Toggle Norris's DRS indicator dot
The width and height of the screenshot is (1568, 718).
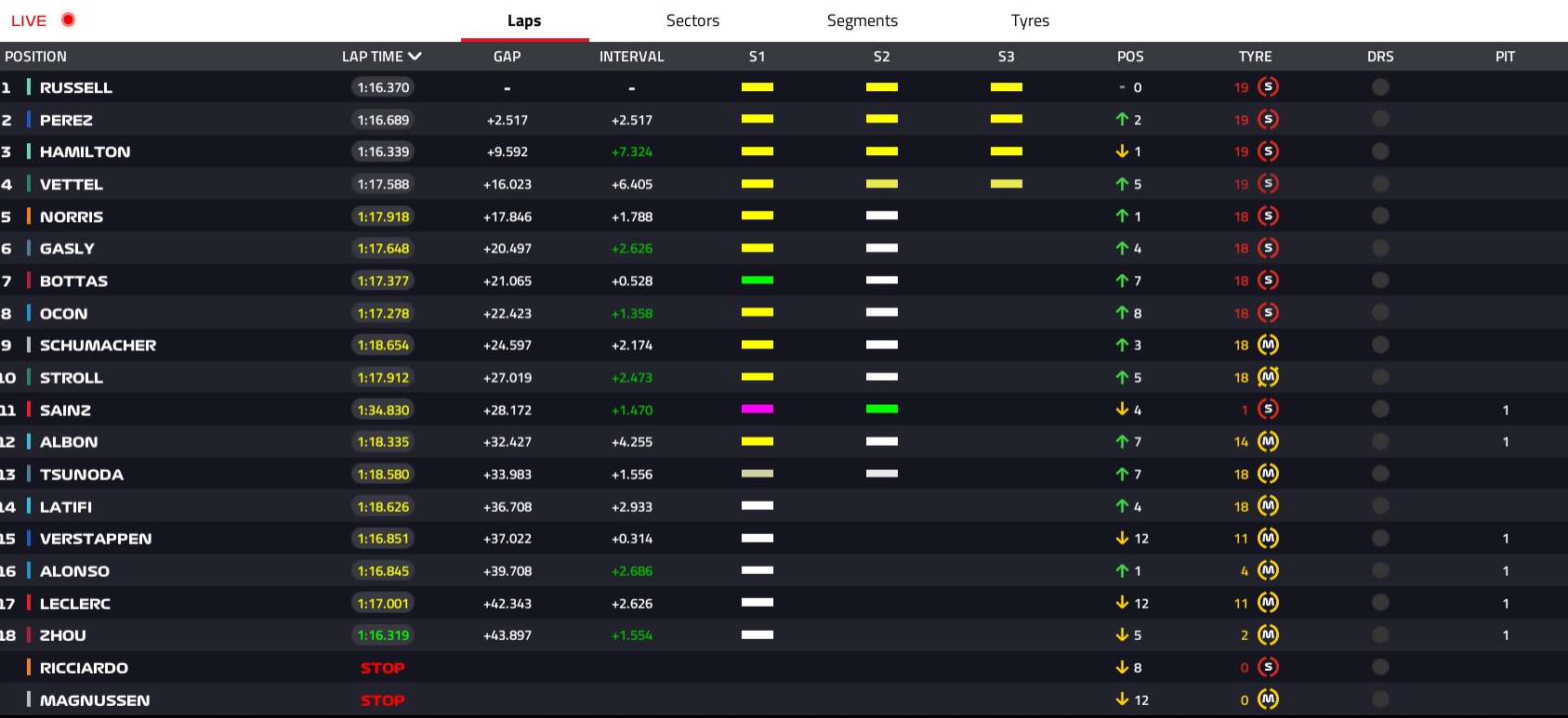(x=1380, y=216)
